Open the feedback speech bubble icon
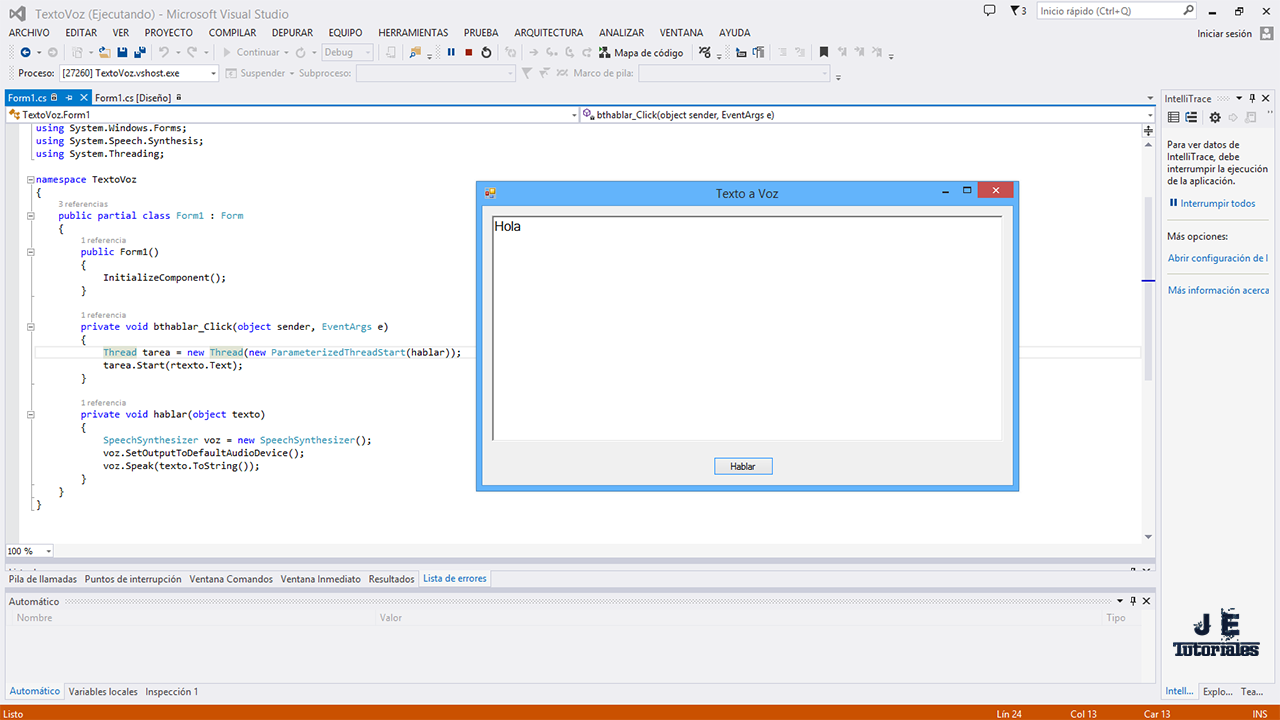The height and width of the screenshot is (720, 1280). (x=989, y=11)
